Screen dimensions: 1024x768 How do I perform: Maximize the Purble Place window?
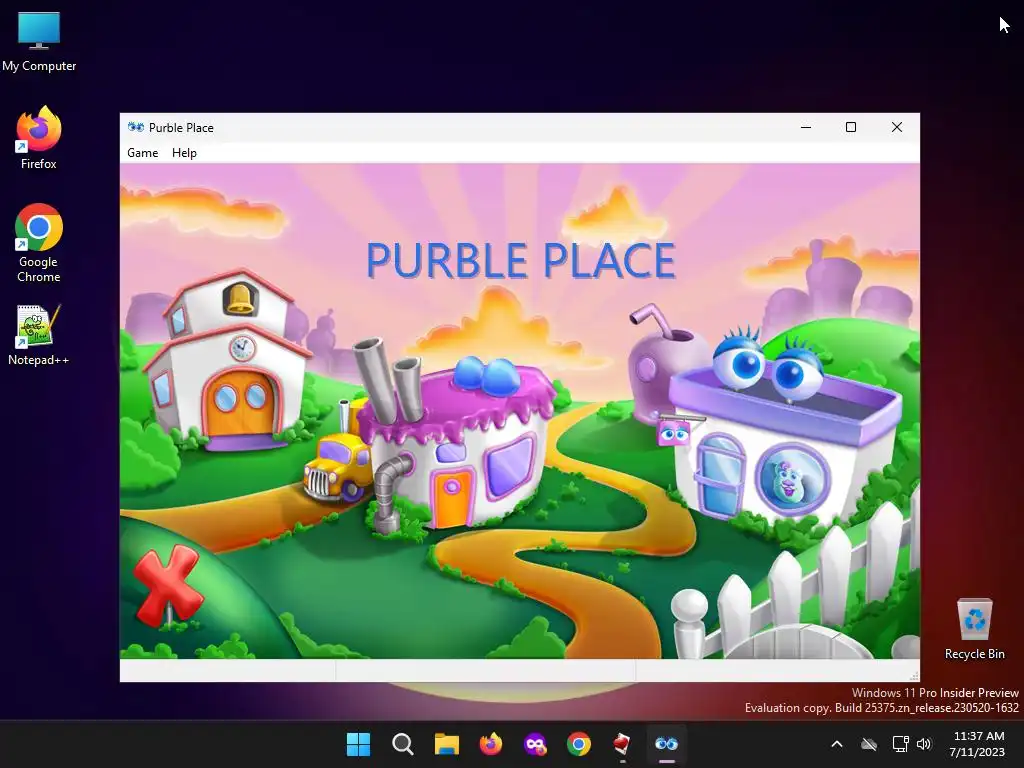click(851, 127)
